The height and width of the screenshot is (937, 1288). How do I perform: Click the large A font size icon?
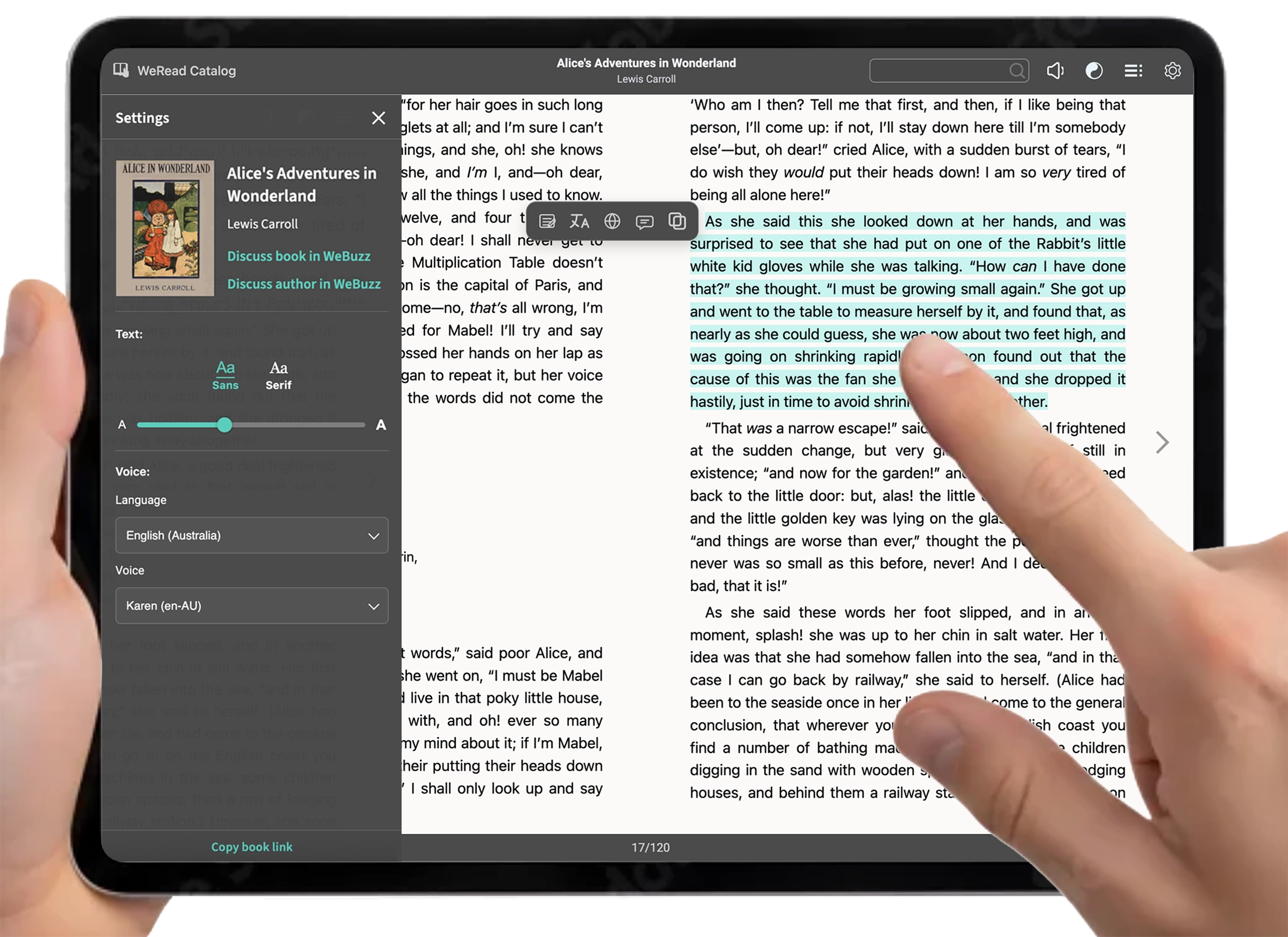(x=381, y=425)
